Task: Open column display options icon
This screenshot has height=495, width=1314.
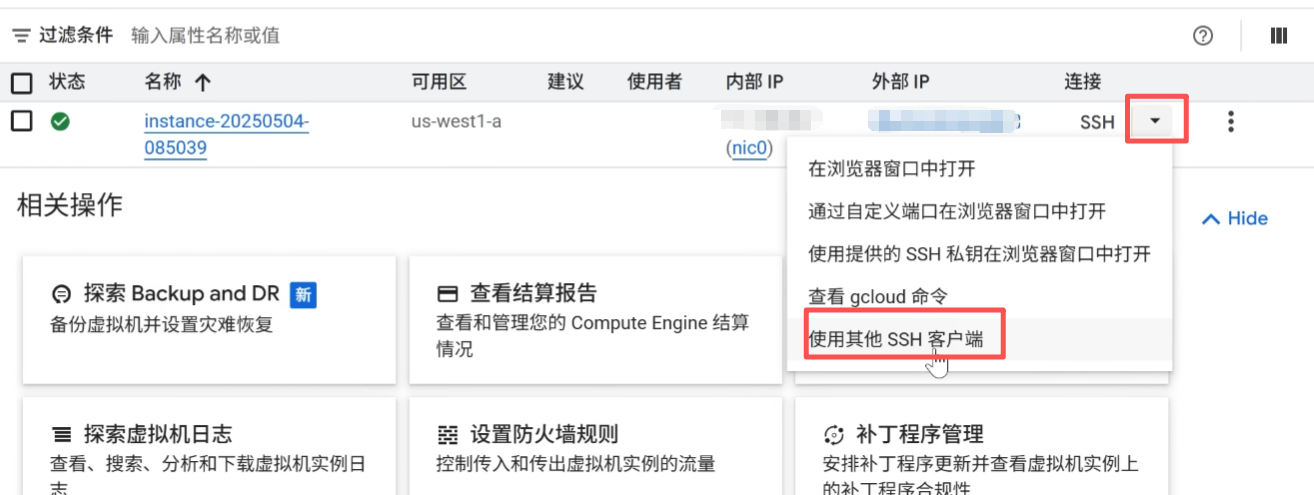Action: (1278, 36)
